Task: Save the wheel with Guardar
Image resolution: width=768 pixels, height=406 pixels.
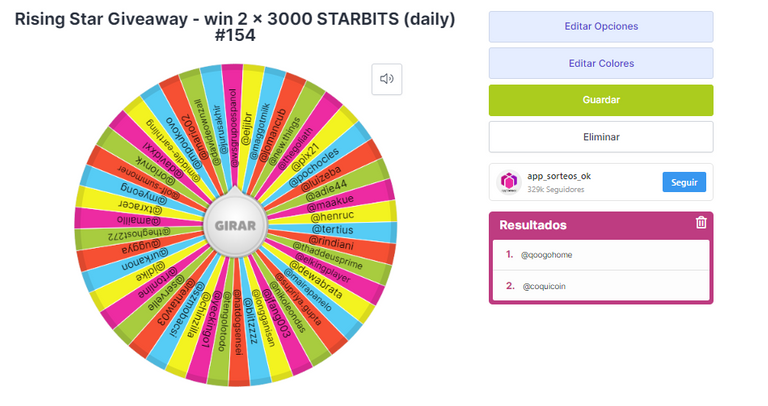Action: tap(601, 100)
